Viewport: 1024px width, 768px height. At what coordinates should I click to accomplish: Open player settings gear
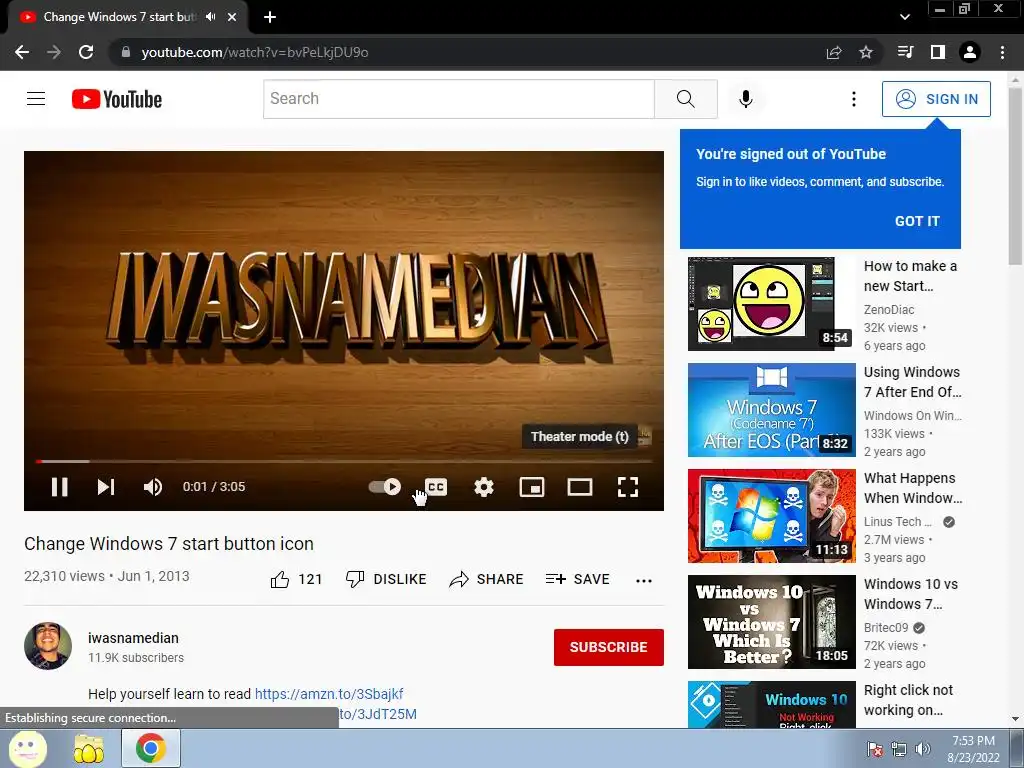pos(484,487)
